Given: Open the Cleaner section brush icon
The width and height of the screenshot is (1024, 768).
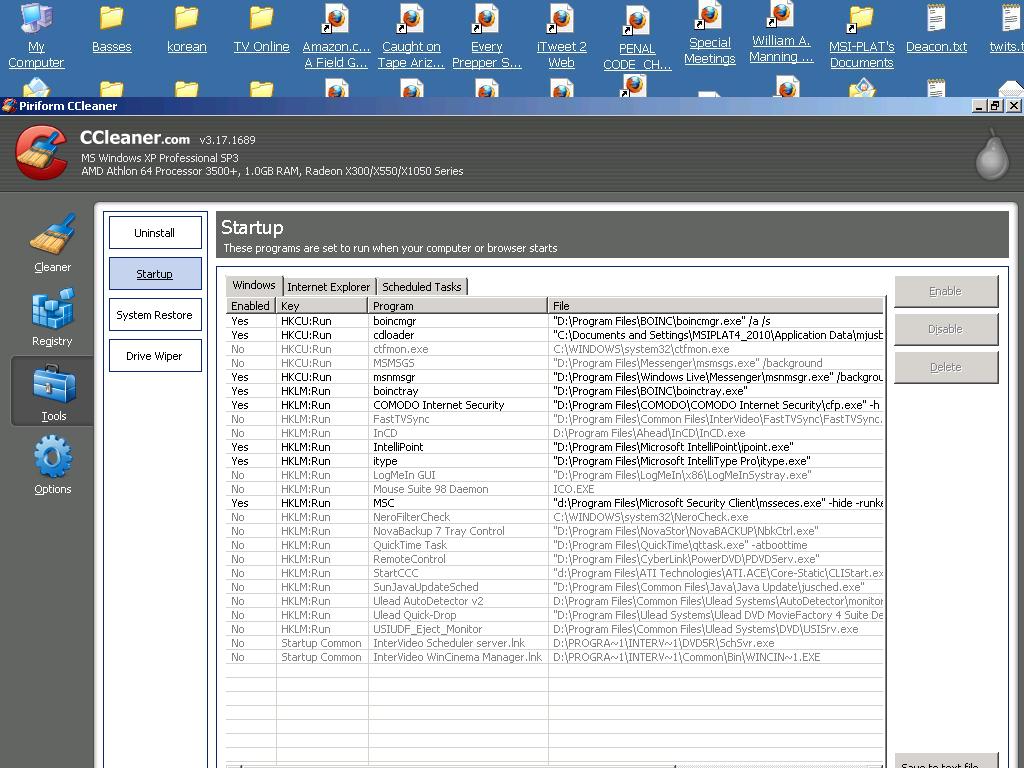Looking at the screenshot, I should [53, 234].
